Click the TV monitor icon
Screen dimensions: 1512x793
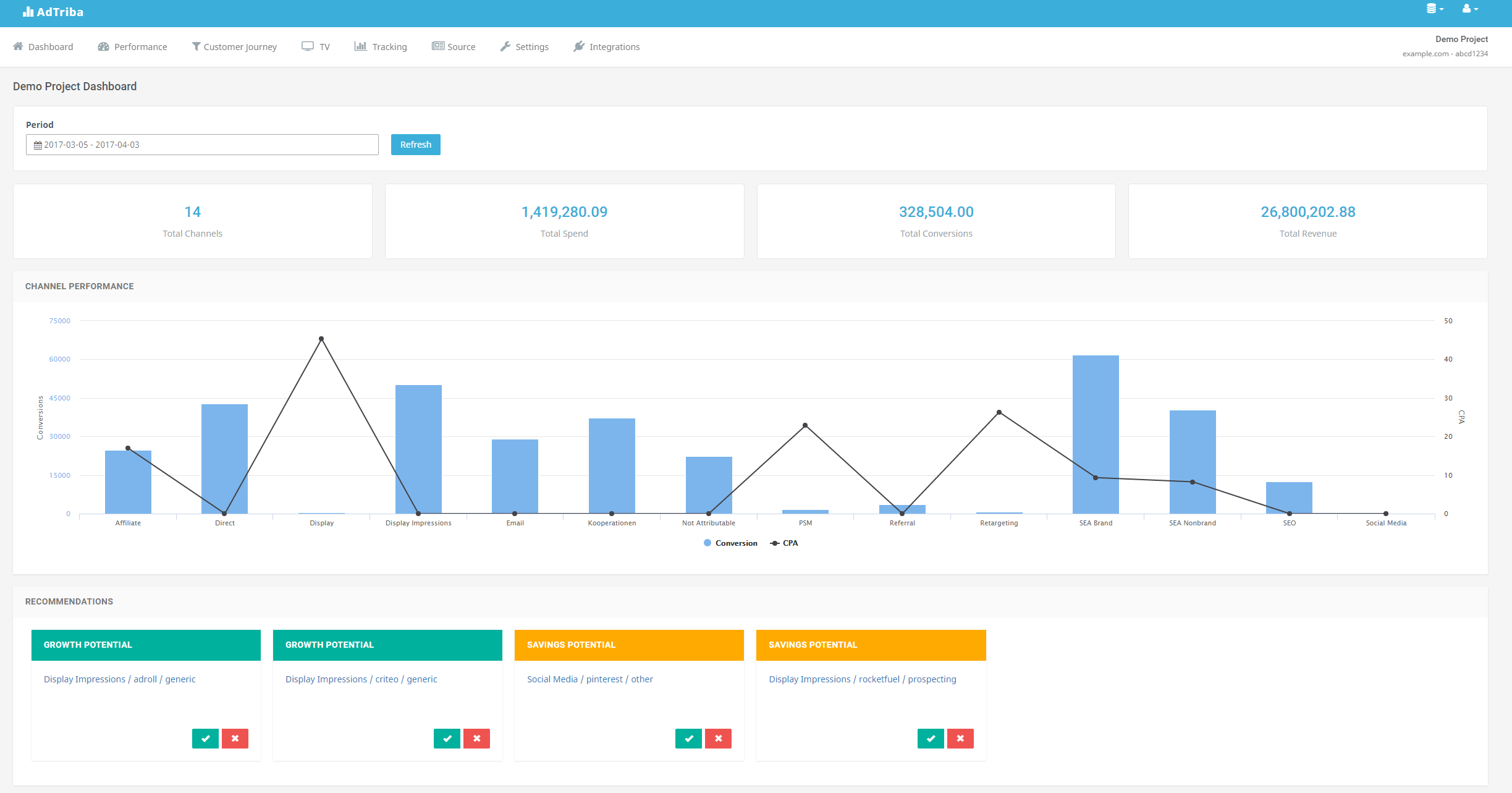307,46
